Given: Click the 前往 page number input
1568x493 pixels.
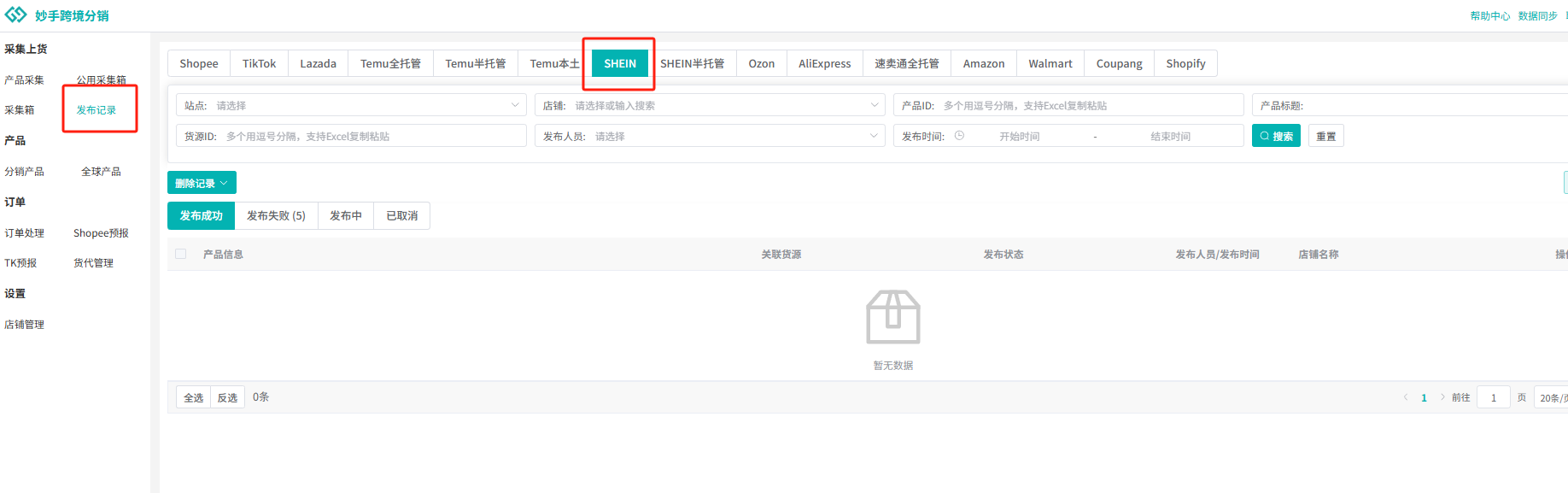Looking at the screenshot, I should click(1494, 397).
